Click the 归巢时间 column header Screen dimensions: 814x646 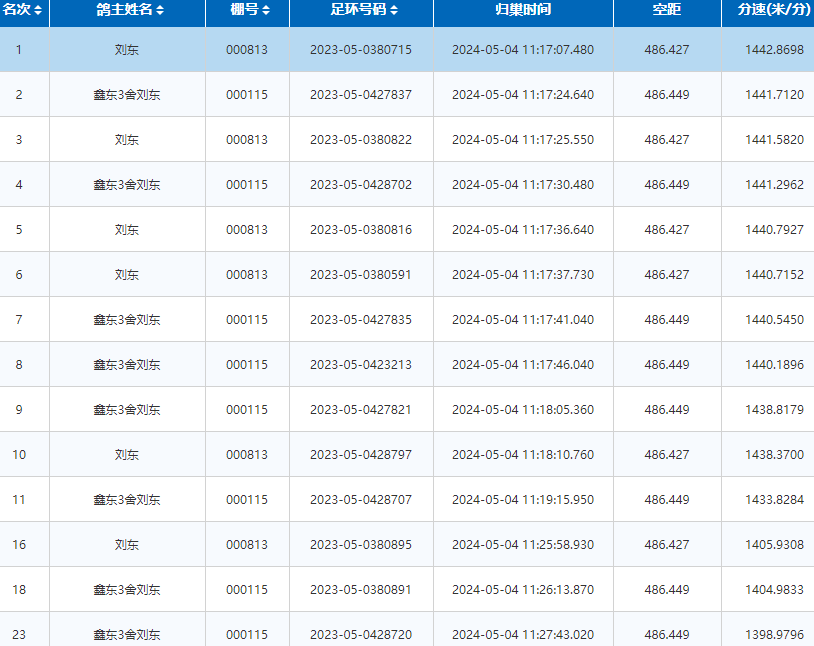(x=522, y=10)
